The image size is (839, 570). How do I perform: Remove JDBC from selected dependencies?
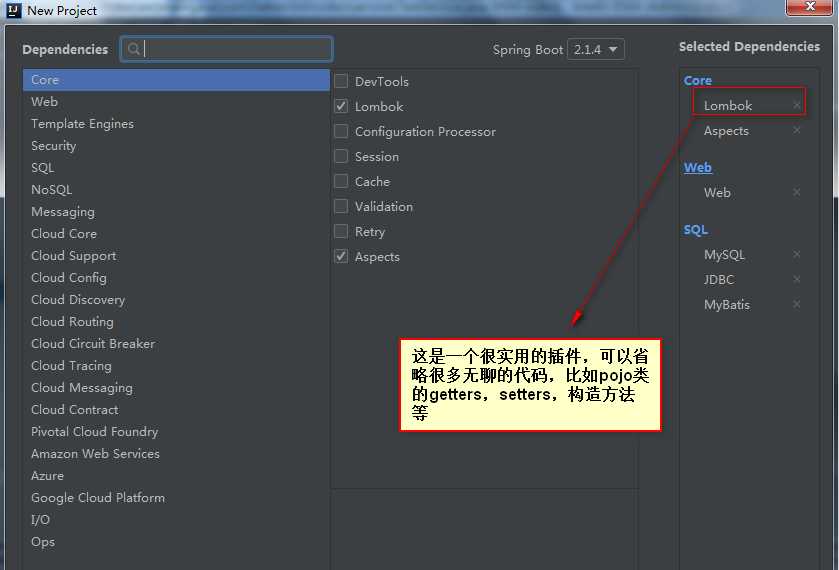797,279
